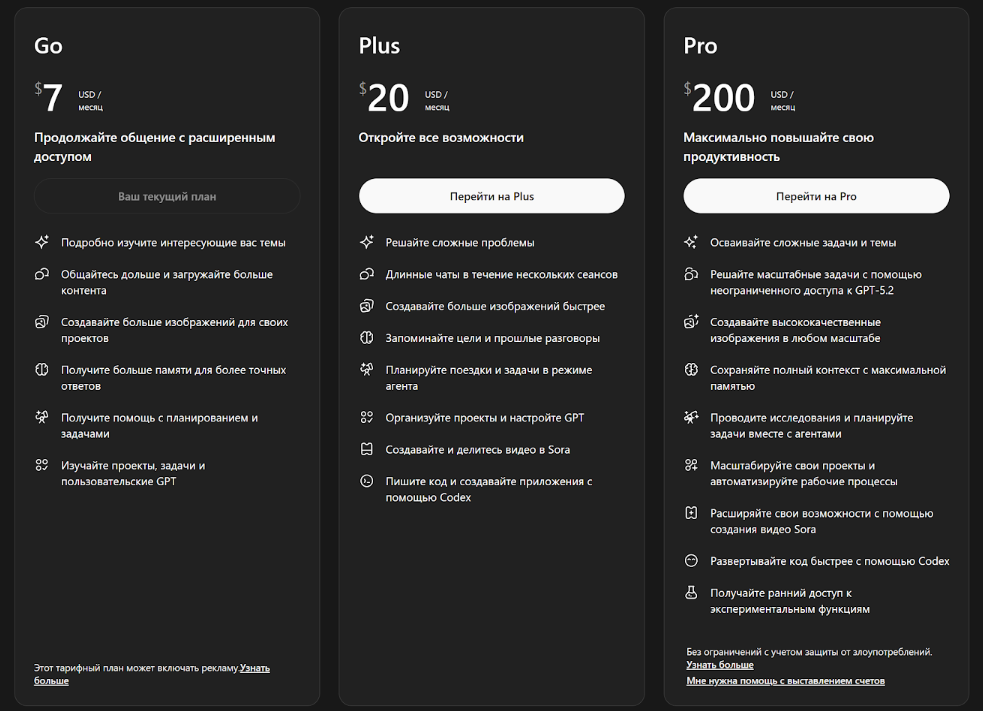The height and width of the screenshot is (711, 983).
Task: Click the Sora video icon in the Plus plan
Action: 367,449
